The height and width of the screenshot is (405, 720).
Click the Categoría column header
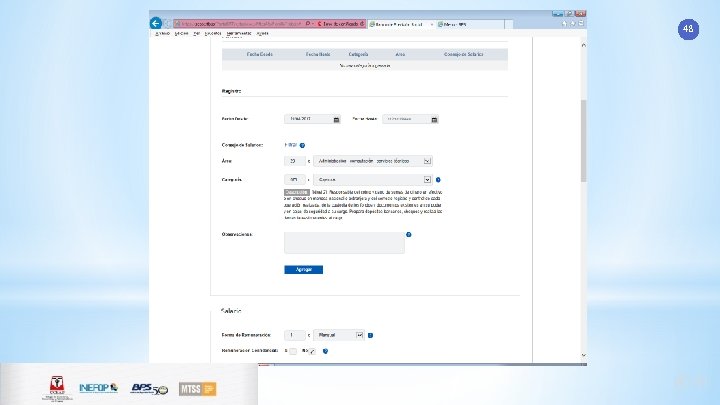pyautogui.click(x=358, y=54)
